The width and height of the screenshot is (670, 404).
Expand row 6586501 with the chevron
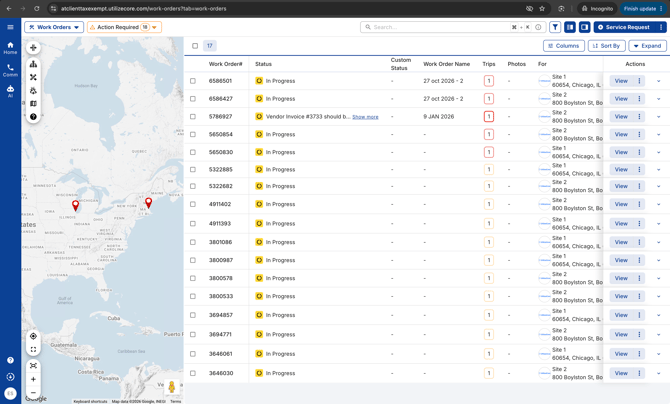coord(658,81)
